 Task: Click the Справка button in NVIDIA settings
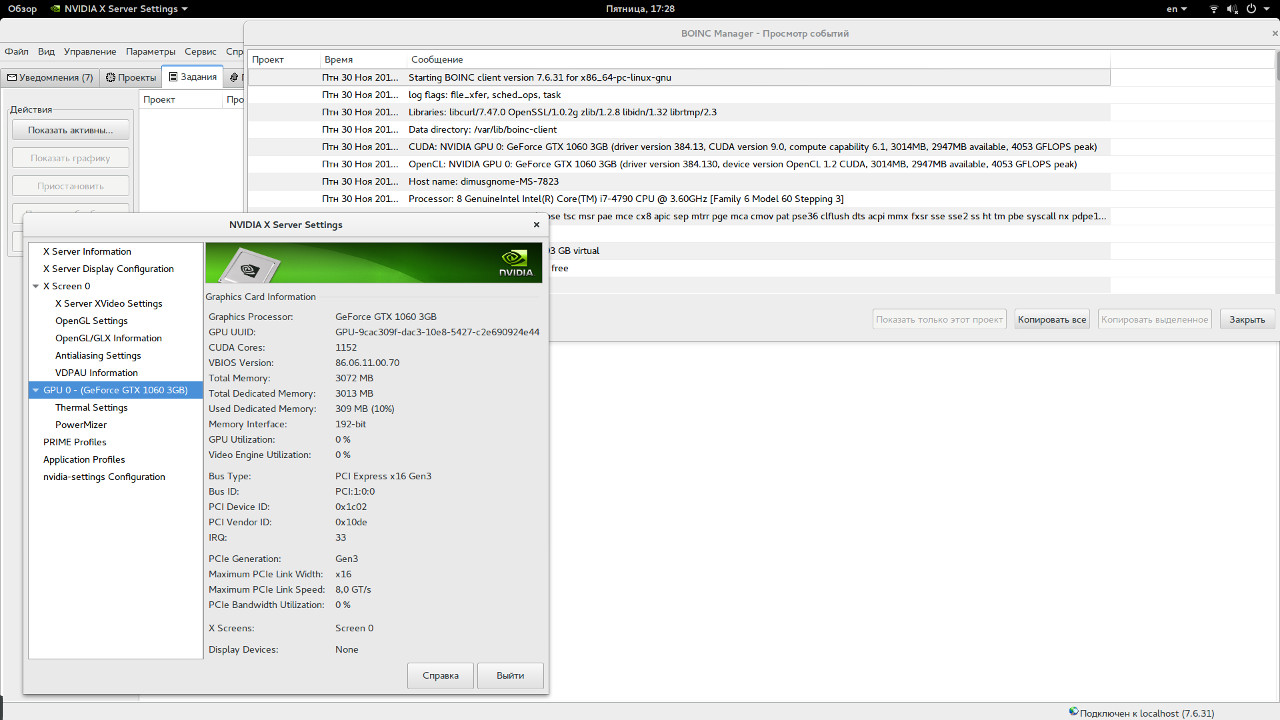click(440, 676)
